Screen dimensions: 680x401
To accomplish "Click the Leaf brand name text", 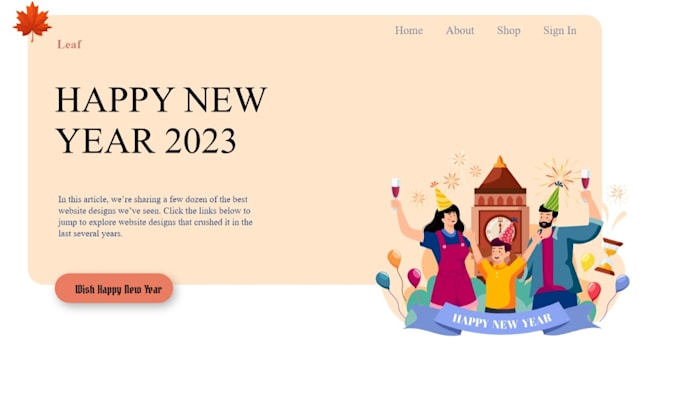I will click(69, 44).
